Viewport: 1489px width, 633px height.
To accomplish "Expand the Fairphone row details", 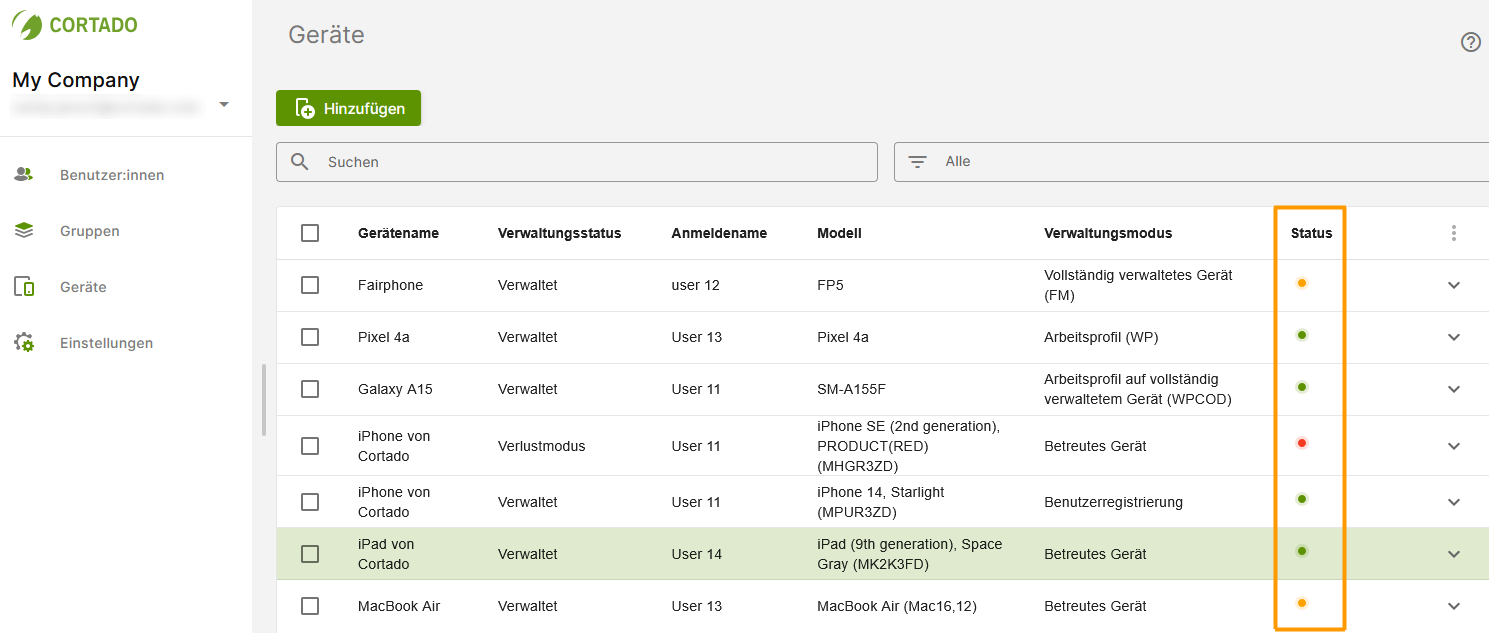I will coord(1454,285).
